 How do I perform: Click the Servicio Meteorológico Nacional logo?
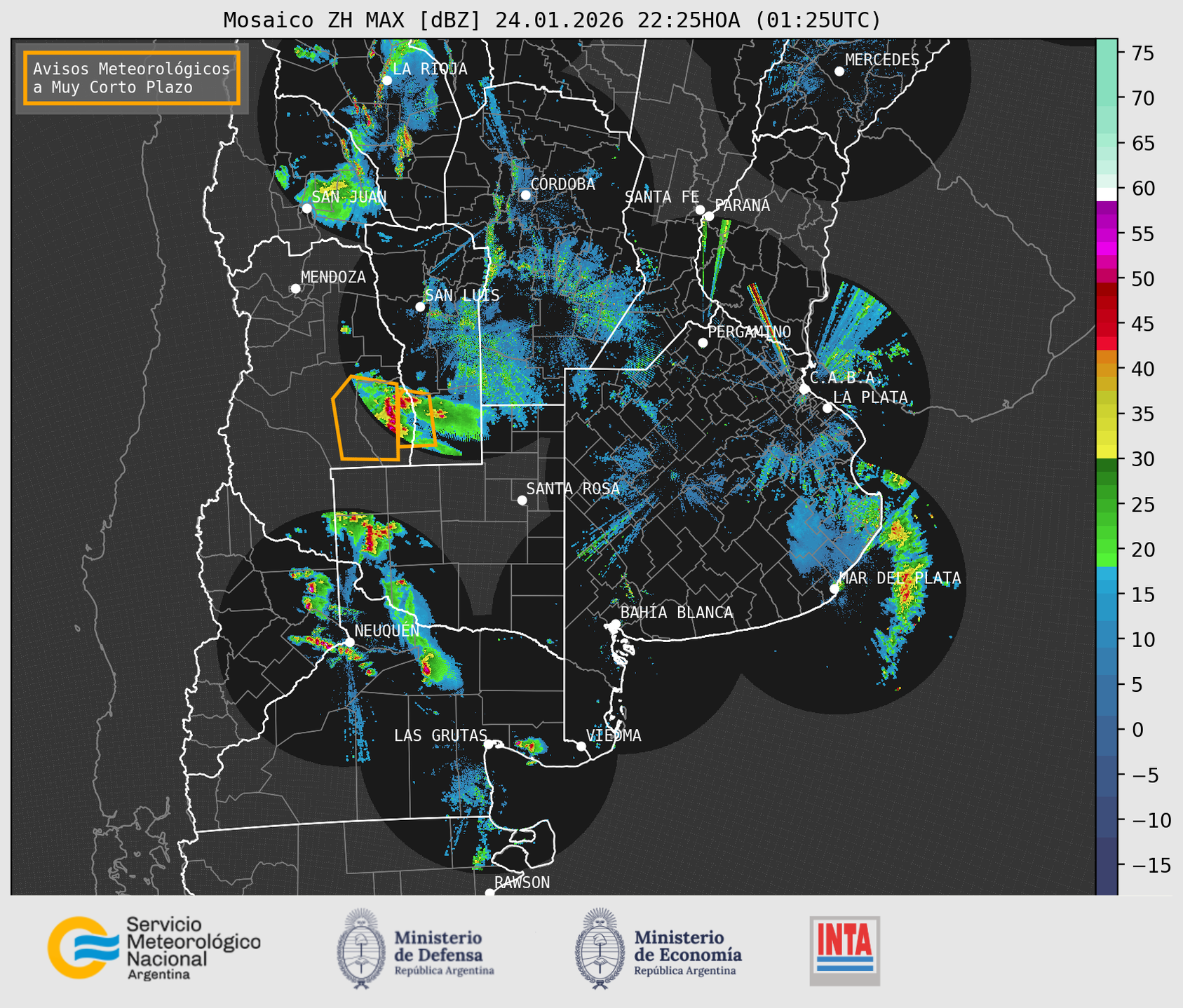tap(154, 948)
